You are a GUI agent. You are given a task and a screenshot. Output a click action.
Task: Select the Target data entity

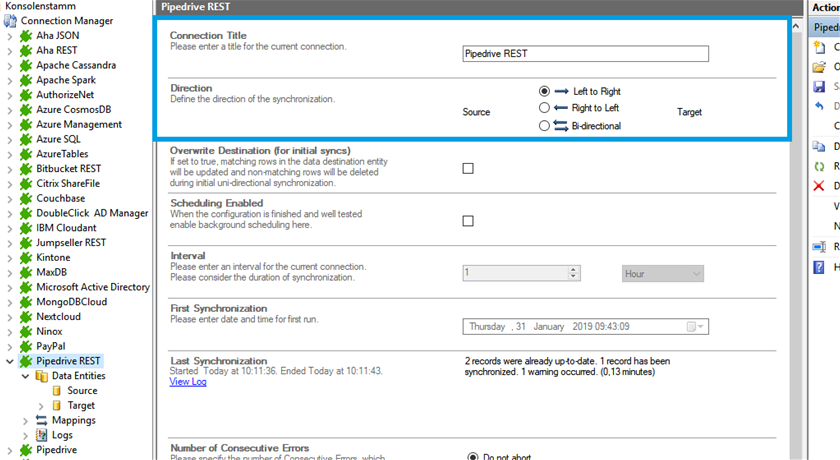[81, 406]
